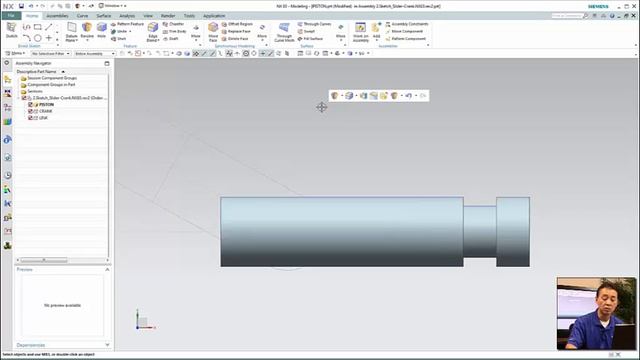The image size is (640, 360).
Task: Click Pattern Component command
Action: tap(406, 39)
